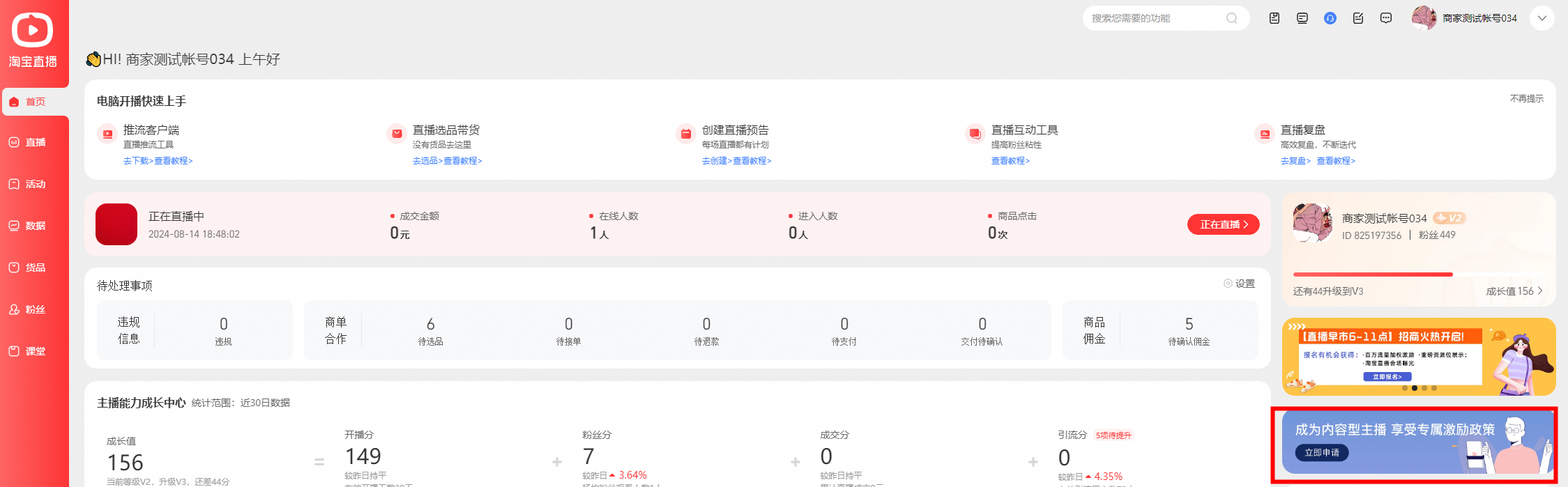The image size is (1568, 487).
Task: Click the 去选品 link
Action: click(427, 161)
